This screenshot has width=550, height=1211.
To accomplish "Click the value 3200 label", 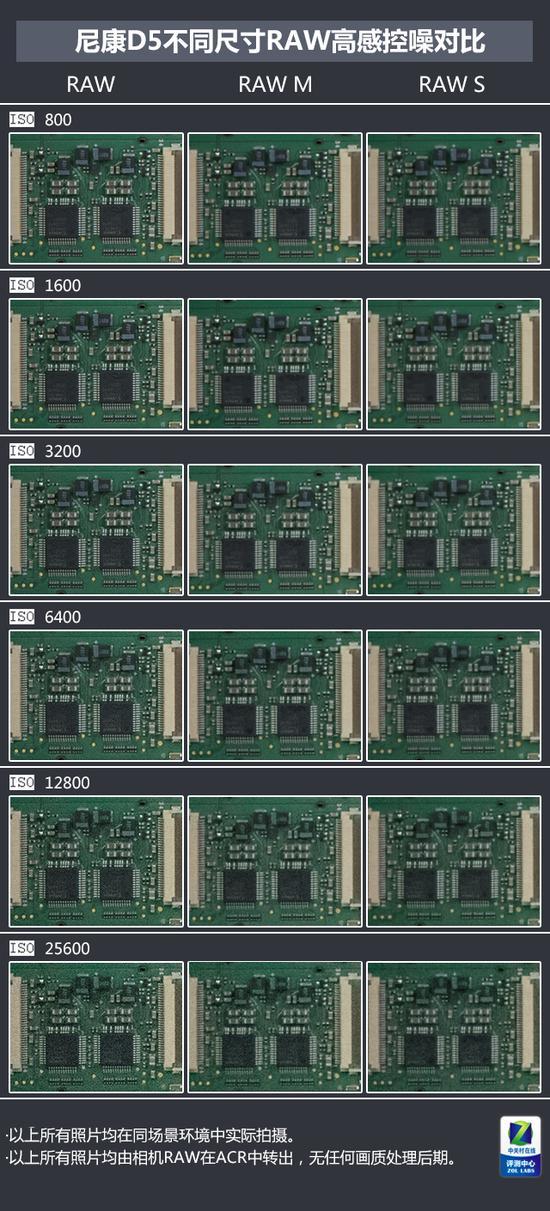I will [63, 451].
